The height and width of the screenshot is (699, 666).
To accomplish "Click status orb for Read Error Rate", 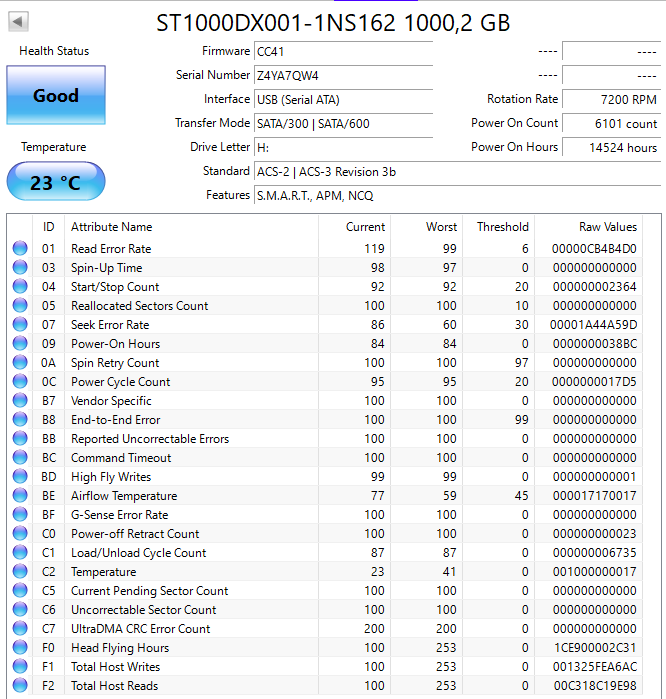I will point(20,249).
